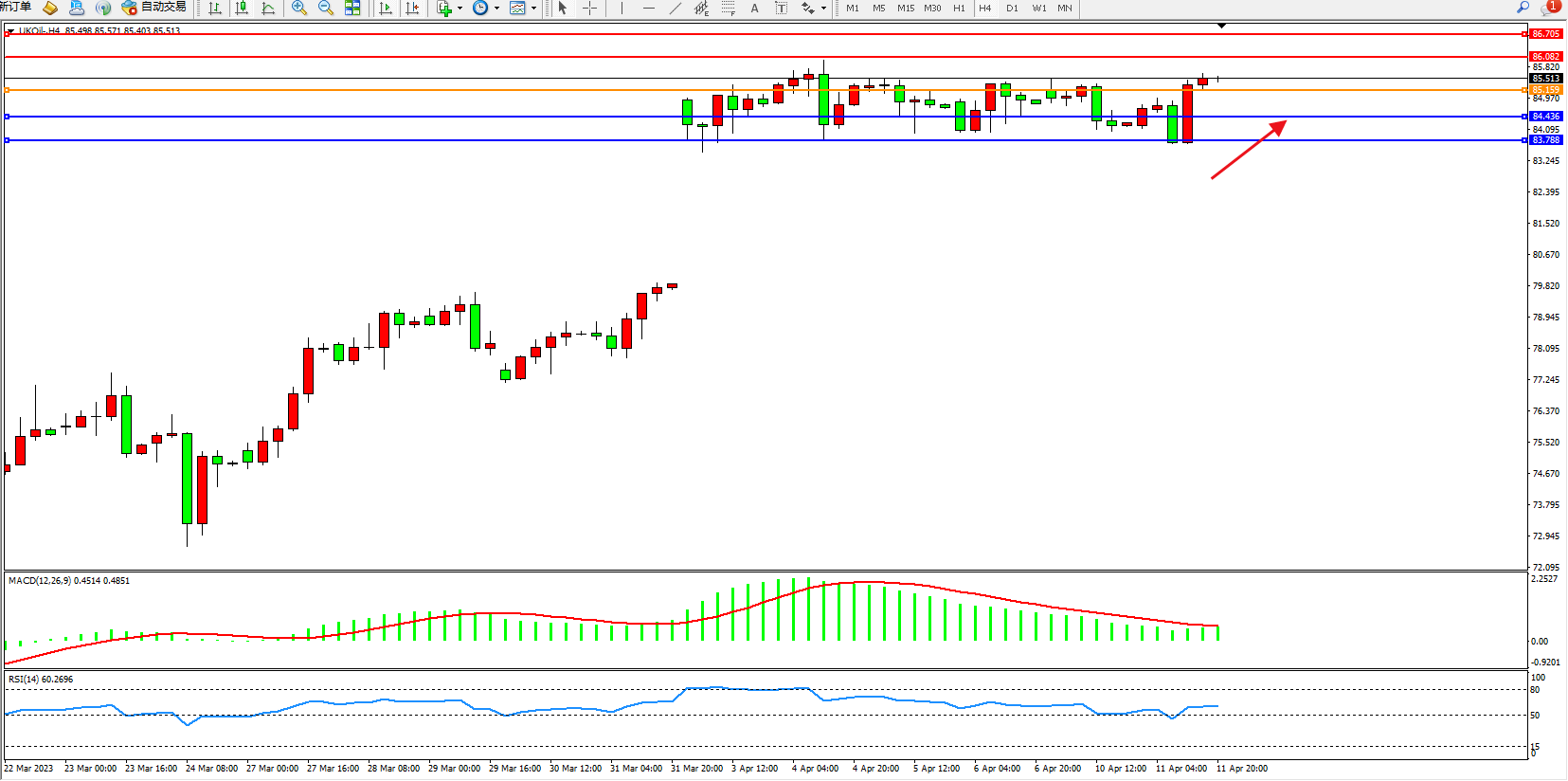This screenshot has height=781, width=1568.
Task: Switch to the H1 timeframe
Action: 959,9
